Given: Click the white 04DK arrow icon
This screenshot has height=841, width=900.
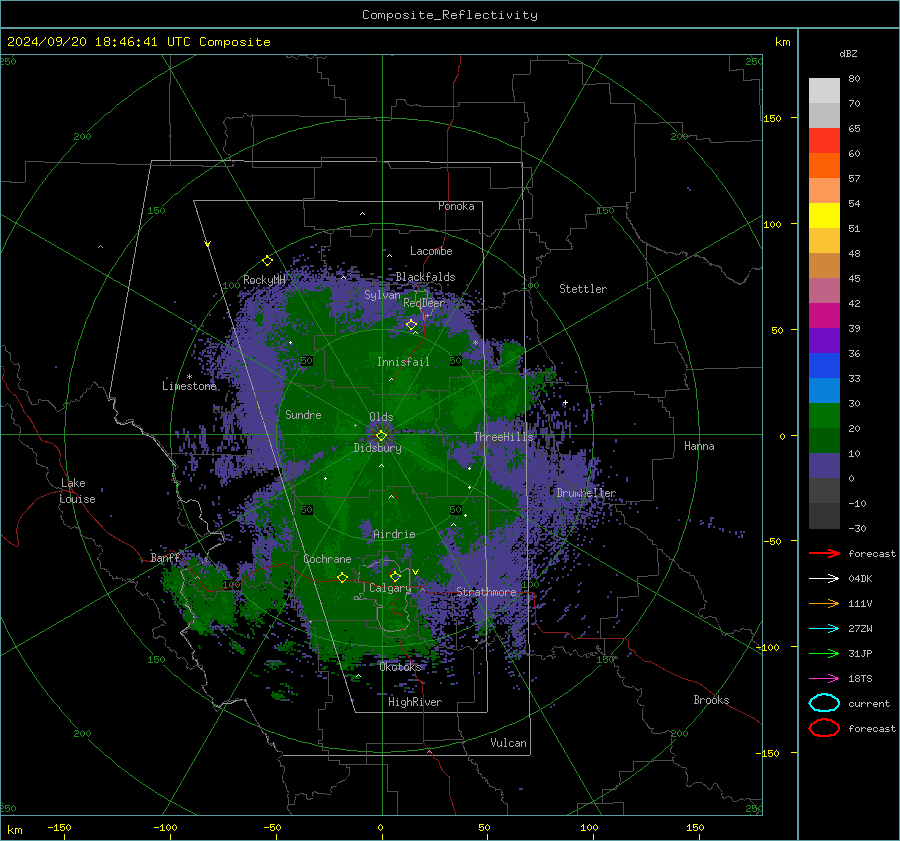Looking at the screenshot, I should click(x=824, y=578).
